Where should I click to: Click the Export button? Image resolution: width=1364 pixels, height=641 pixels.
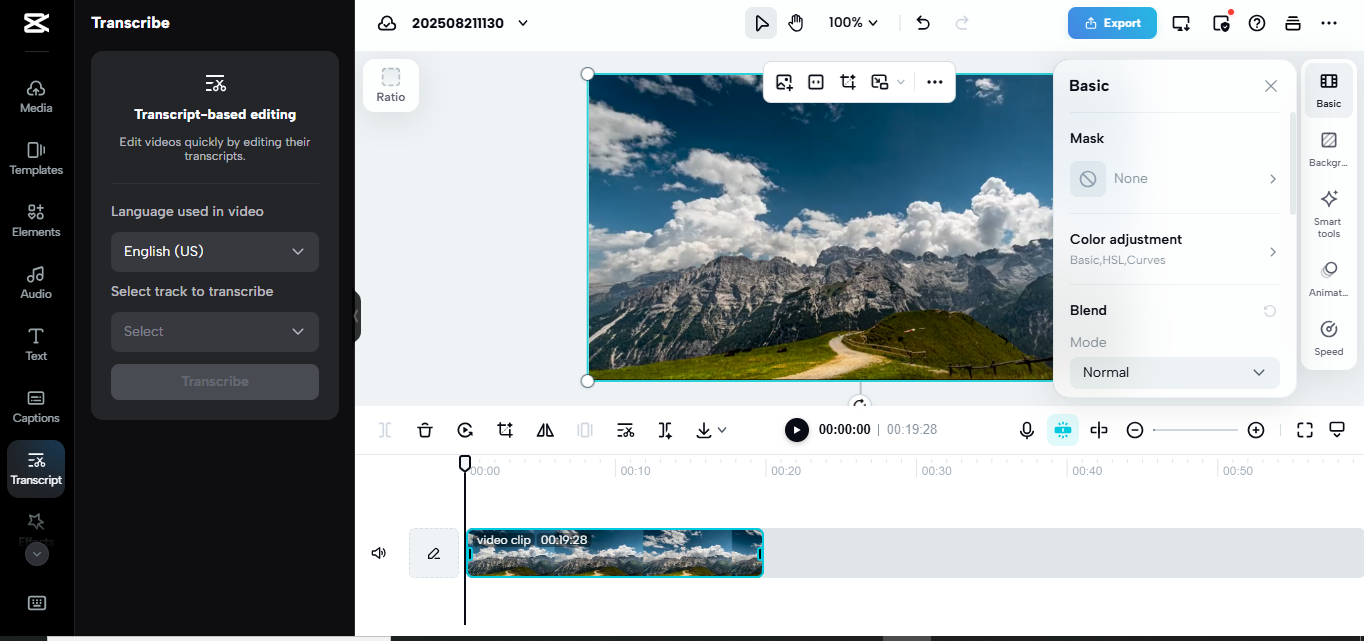(1112, 21)
